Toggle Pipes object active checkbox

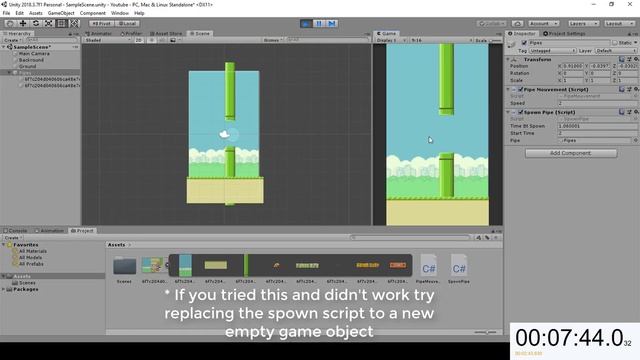point(524,42)
